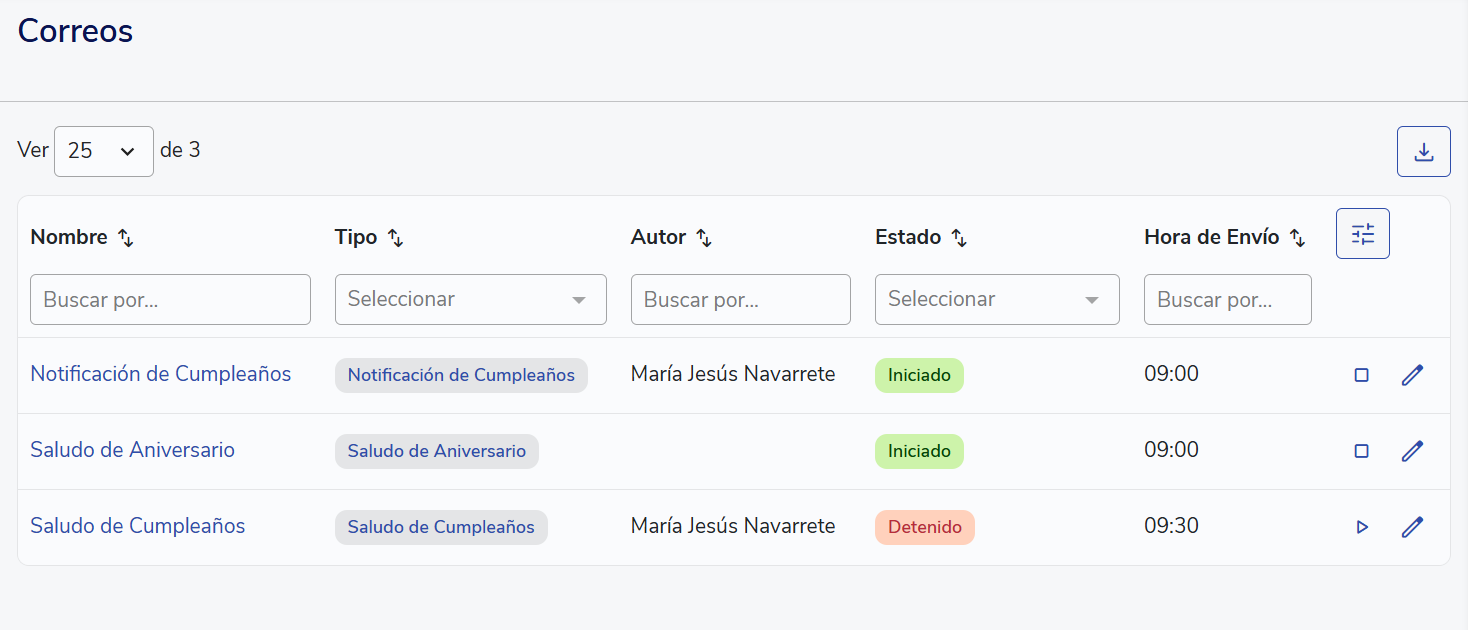Edit Saludo de Cumpleaños with pencil icon

[1412, 527]
